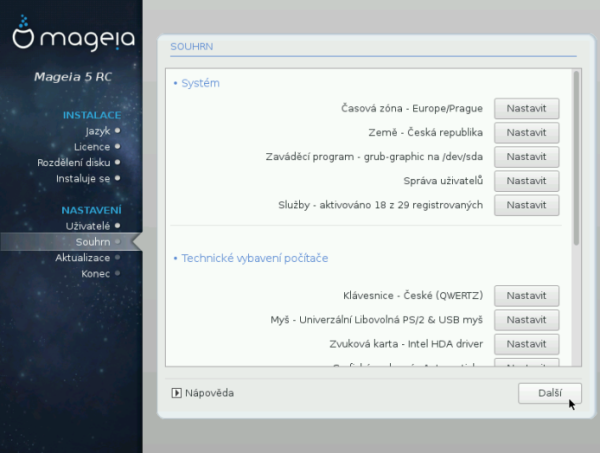Click the text Země - Česká republika

426,133
